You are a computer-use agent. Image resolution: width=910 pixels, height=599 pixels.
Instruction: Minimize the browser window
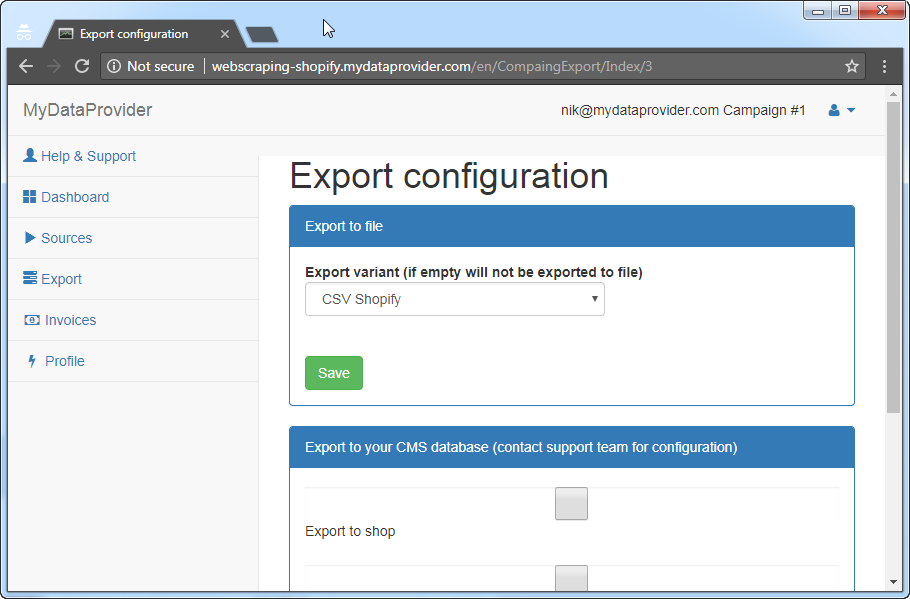tap(818, 10)
